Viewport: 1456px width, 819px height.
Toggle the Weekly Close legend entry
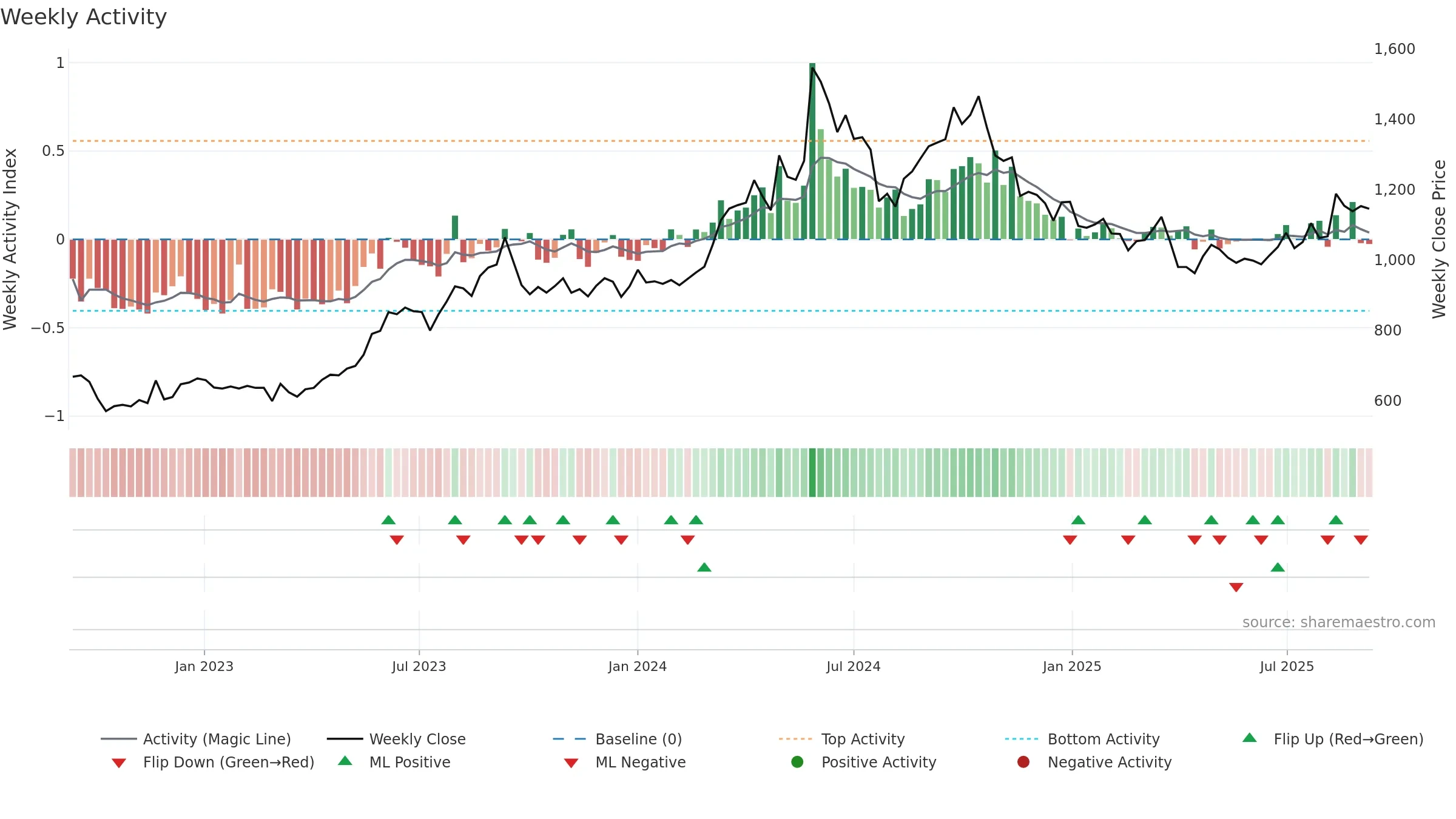(x=396, y=739)
